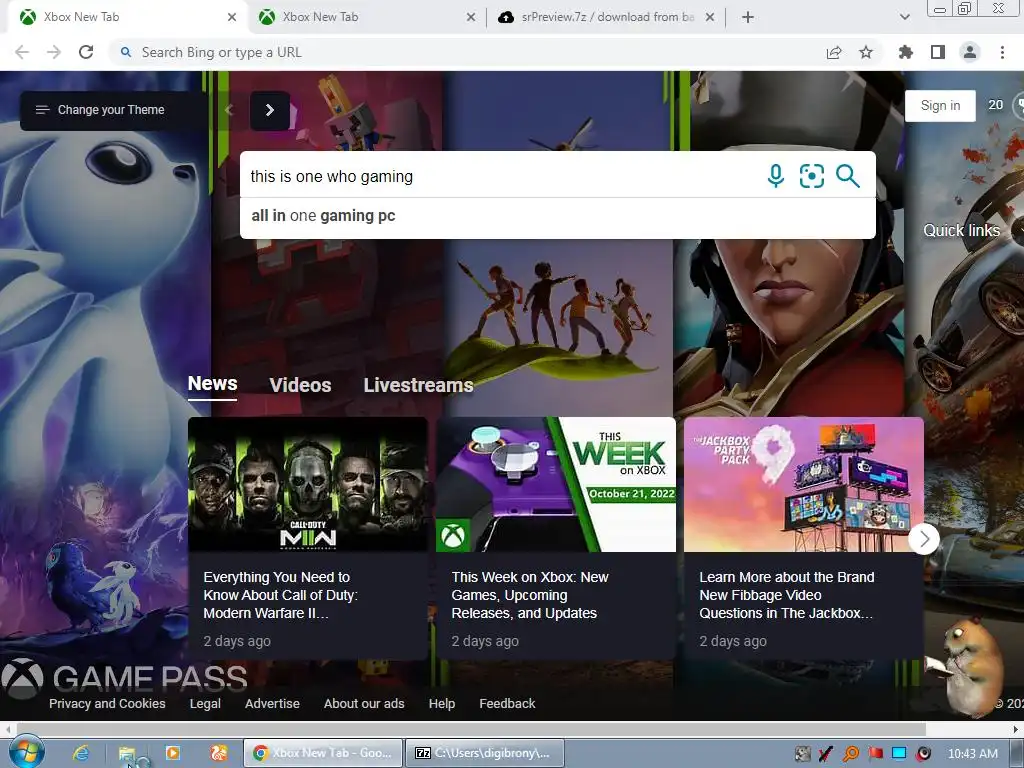Screen dimensions: 1024x768
Task: Expand the Quick links section
Action: pyautogui.click(x=961, y=231)
